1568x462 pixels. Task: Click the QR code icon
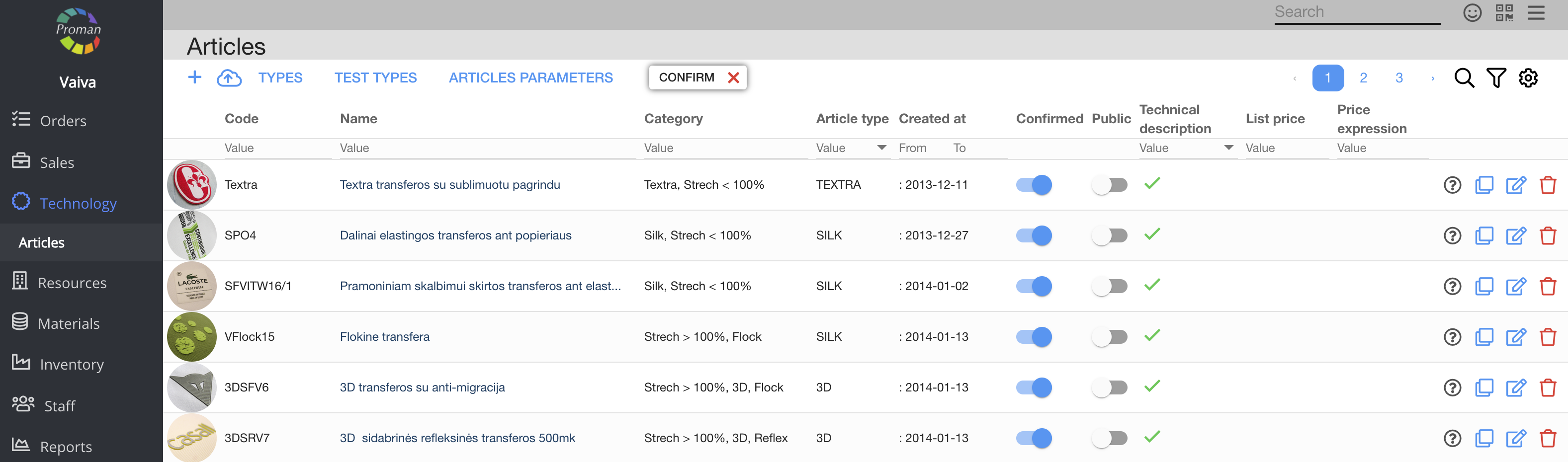point(1504,13)
